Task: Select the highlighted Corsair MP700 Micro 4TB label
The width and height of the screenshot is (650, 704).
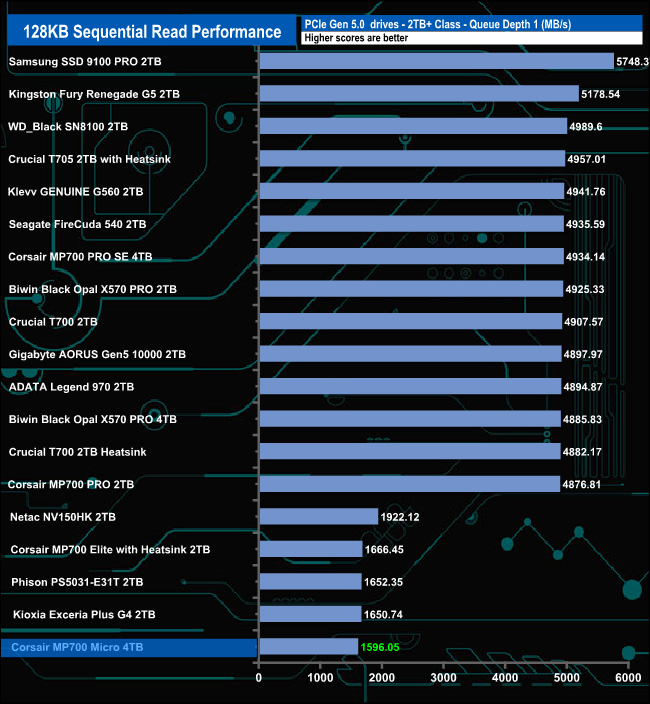Action: [x=77, y=647]
